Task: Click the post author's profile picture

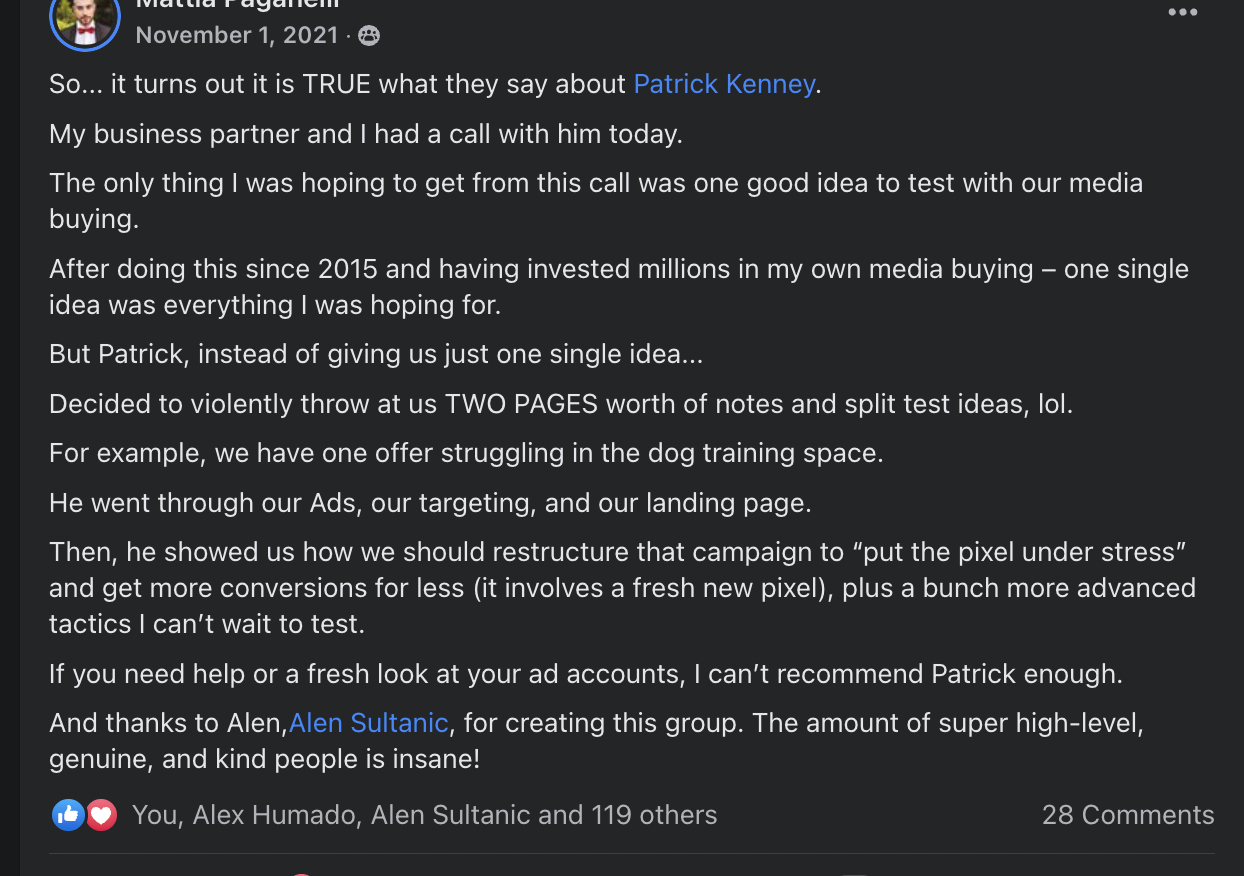Action: [x=85, y=18]
